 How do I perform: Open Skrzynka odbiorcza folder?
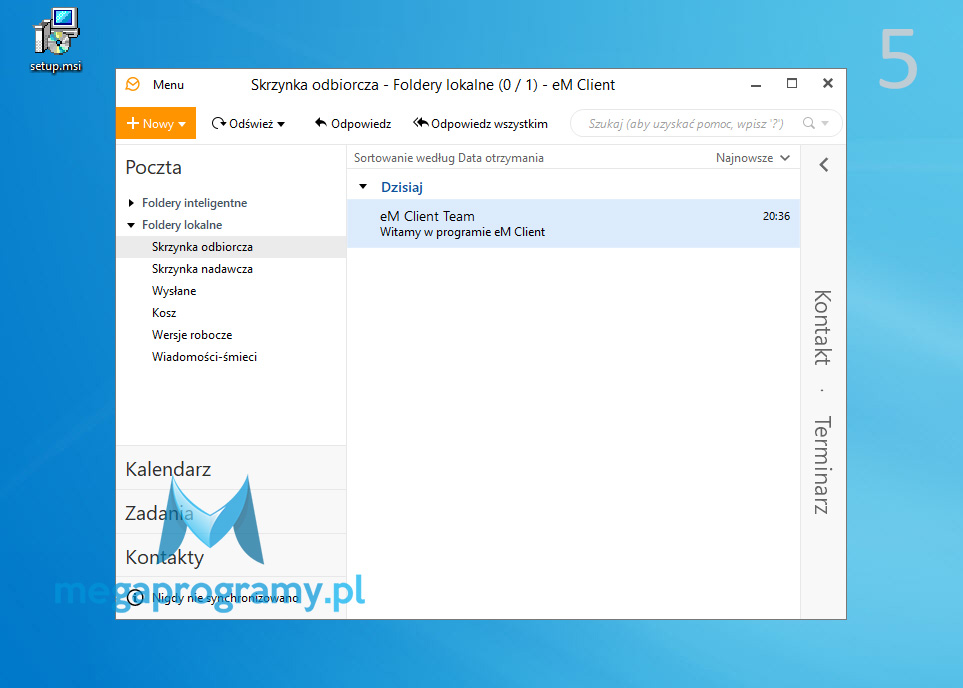tap(231, 247)
